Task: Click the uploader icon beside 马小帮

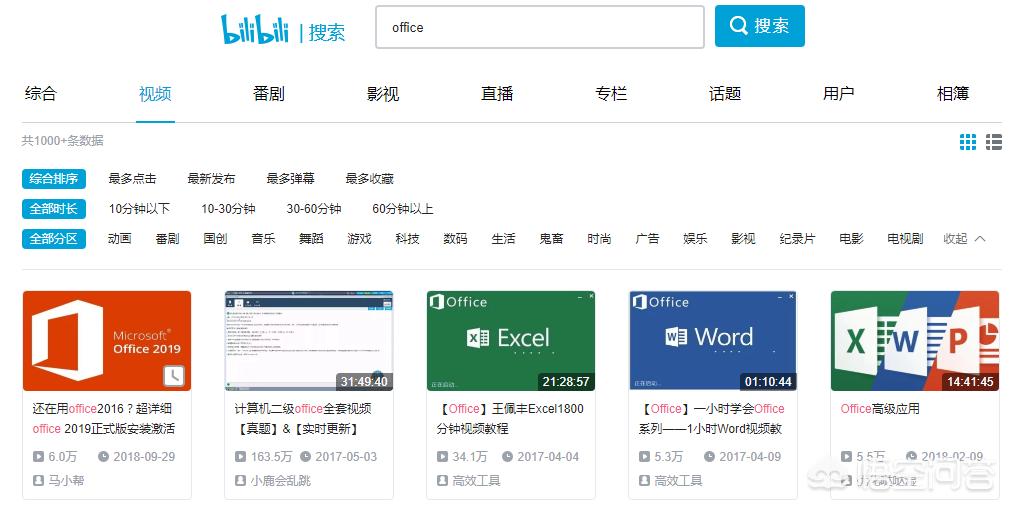Action: [38, 480]
